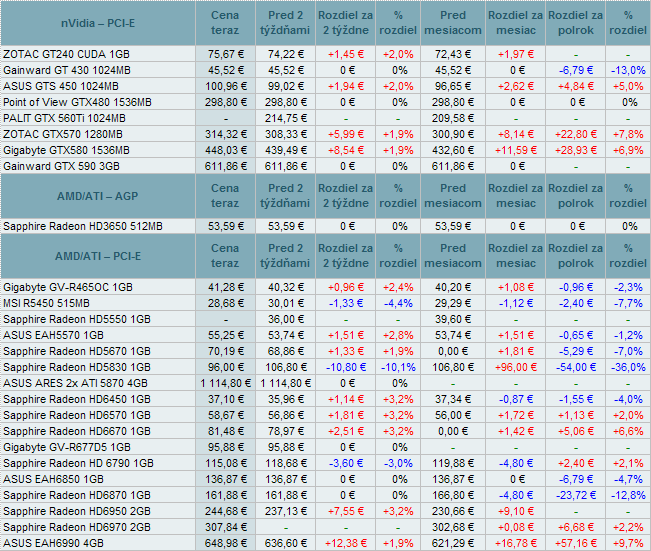The height and width of the screenshot is (551, 651).
Task: Click 'Sapphire Radeon HD5830 1GB' row name
Action: click(x=77, y=367)
